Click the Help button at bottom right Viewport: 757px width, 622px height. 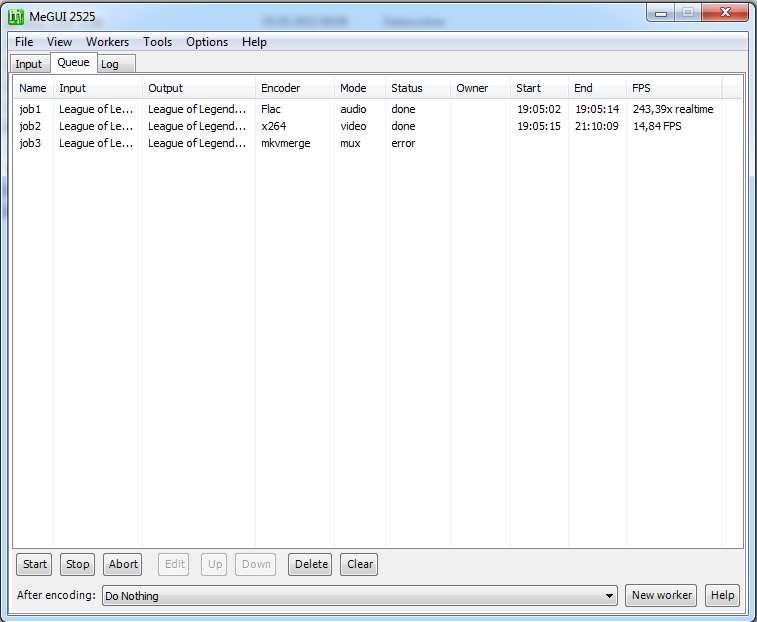722,595
